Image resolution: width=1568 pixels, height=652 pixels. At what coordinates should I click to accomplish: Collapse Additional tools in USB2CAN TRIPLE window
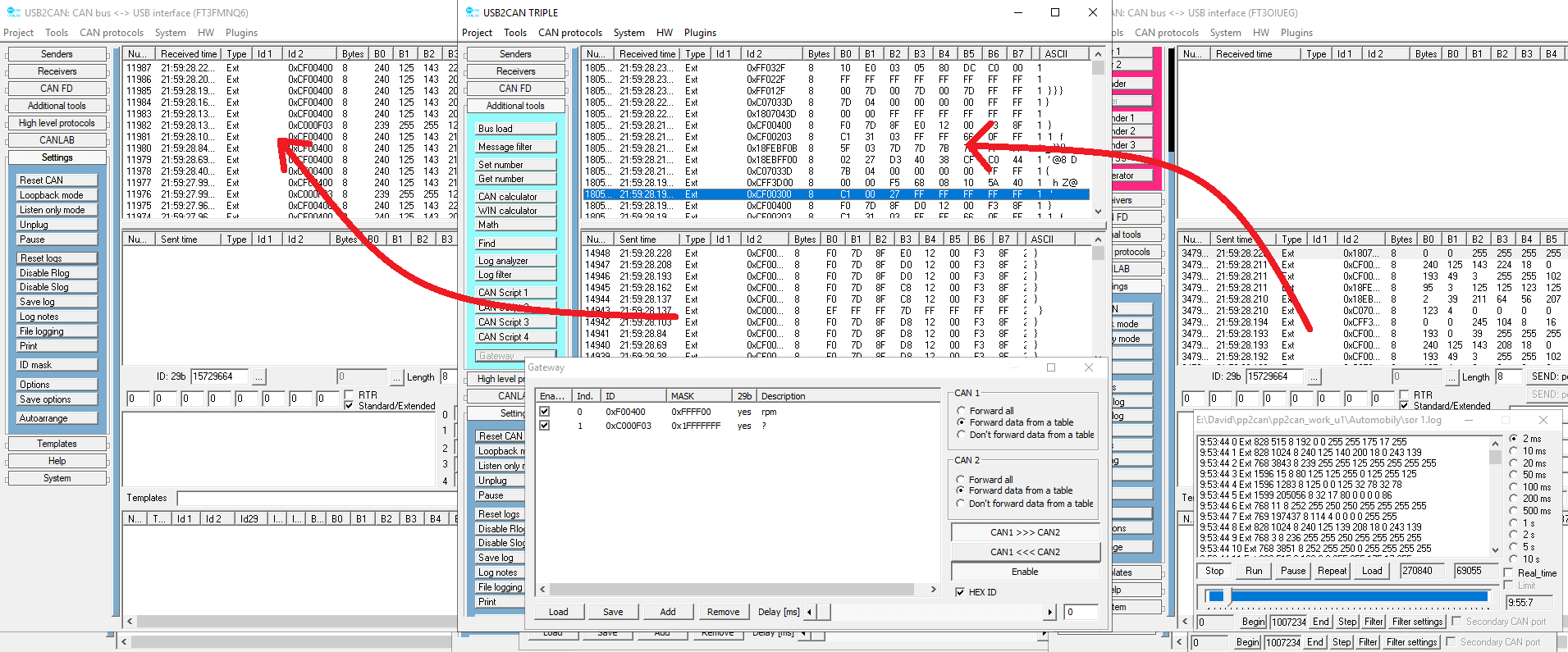click(515, 106)
